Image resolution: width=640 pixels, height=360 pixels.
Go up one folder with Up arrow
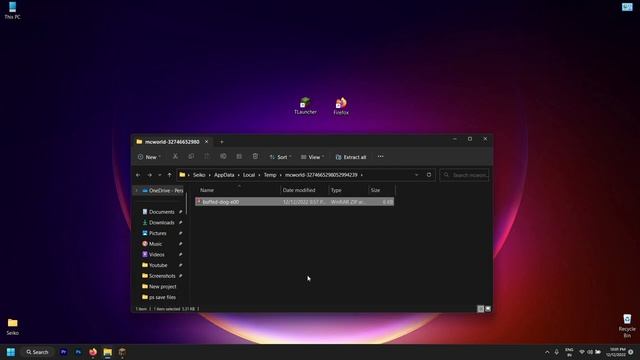pos(169,175)
